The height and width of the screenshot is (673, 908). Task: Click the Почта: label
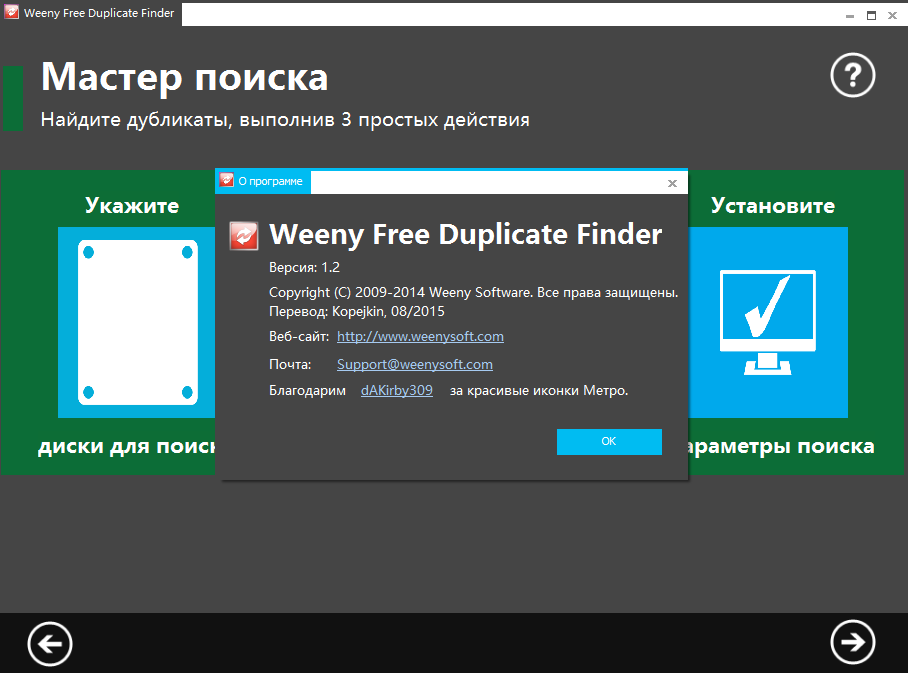click(x=290, y=364)
